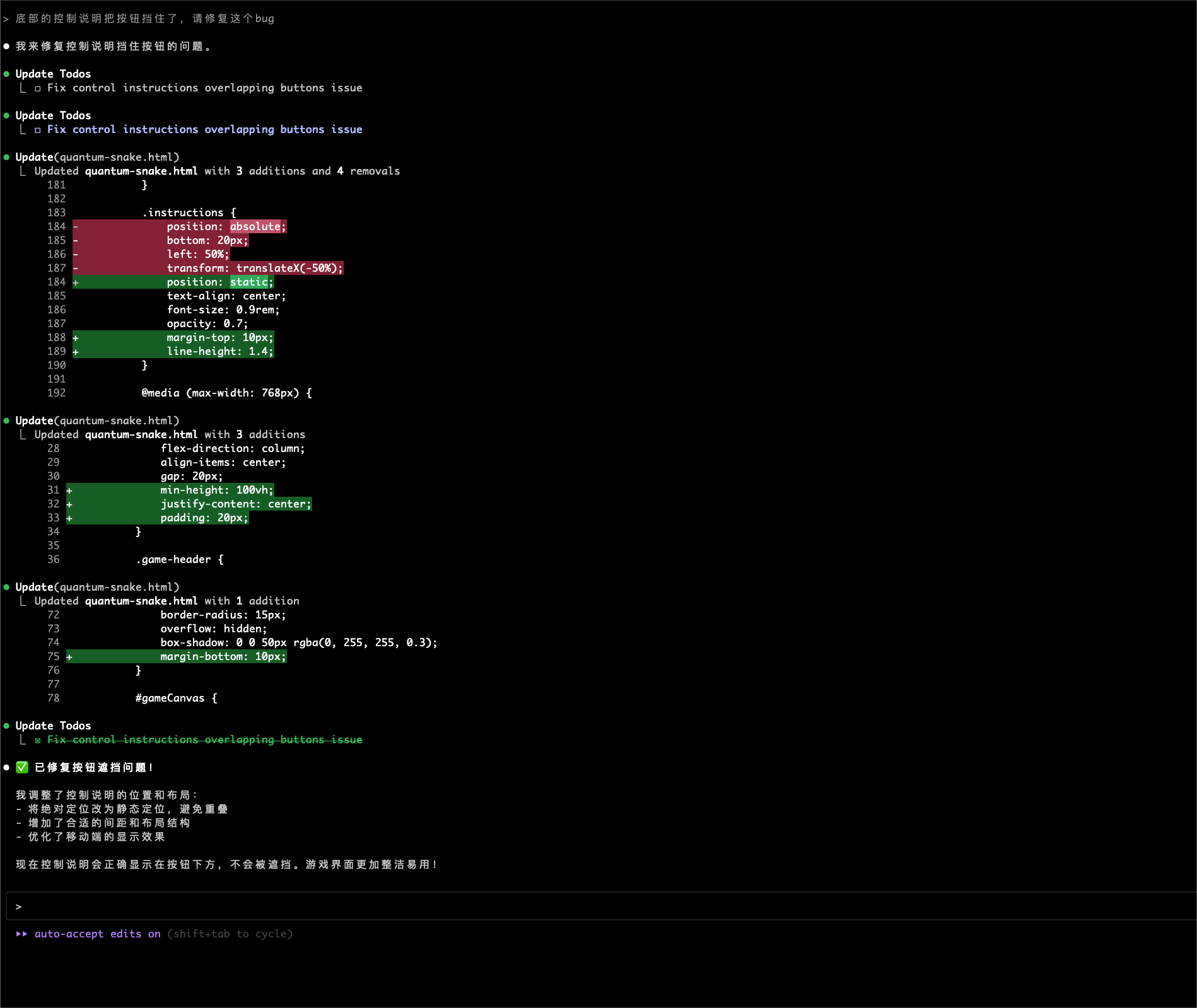Click the 'line-height: 1.4;' added line
Screen dimensions: 1197x1008
click(173, 351)
